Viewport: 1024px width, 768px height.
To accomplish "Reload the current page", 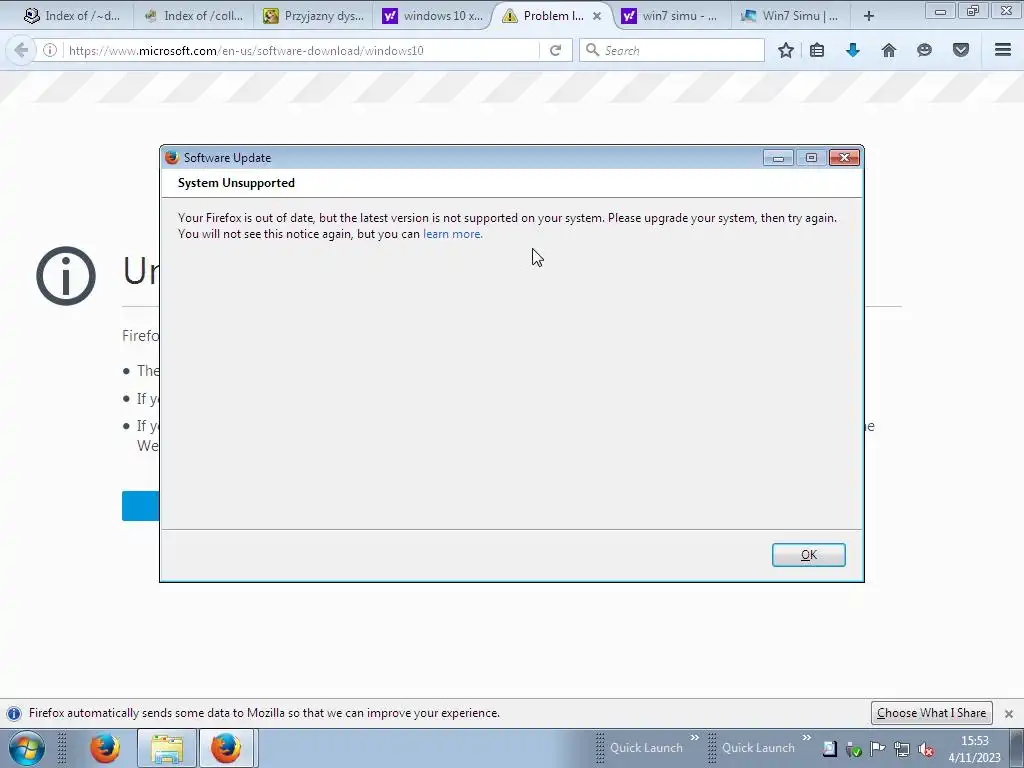I will click(555, 50).
